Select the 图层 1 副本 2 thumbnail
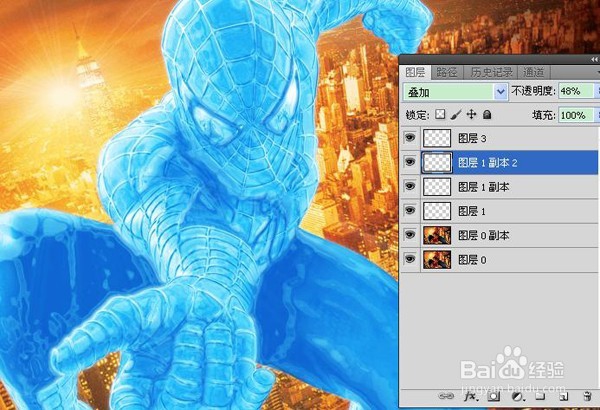Screen dimensions: 600x410 click(437, 162)
